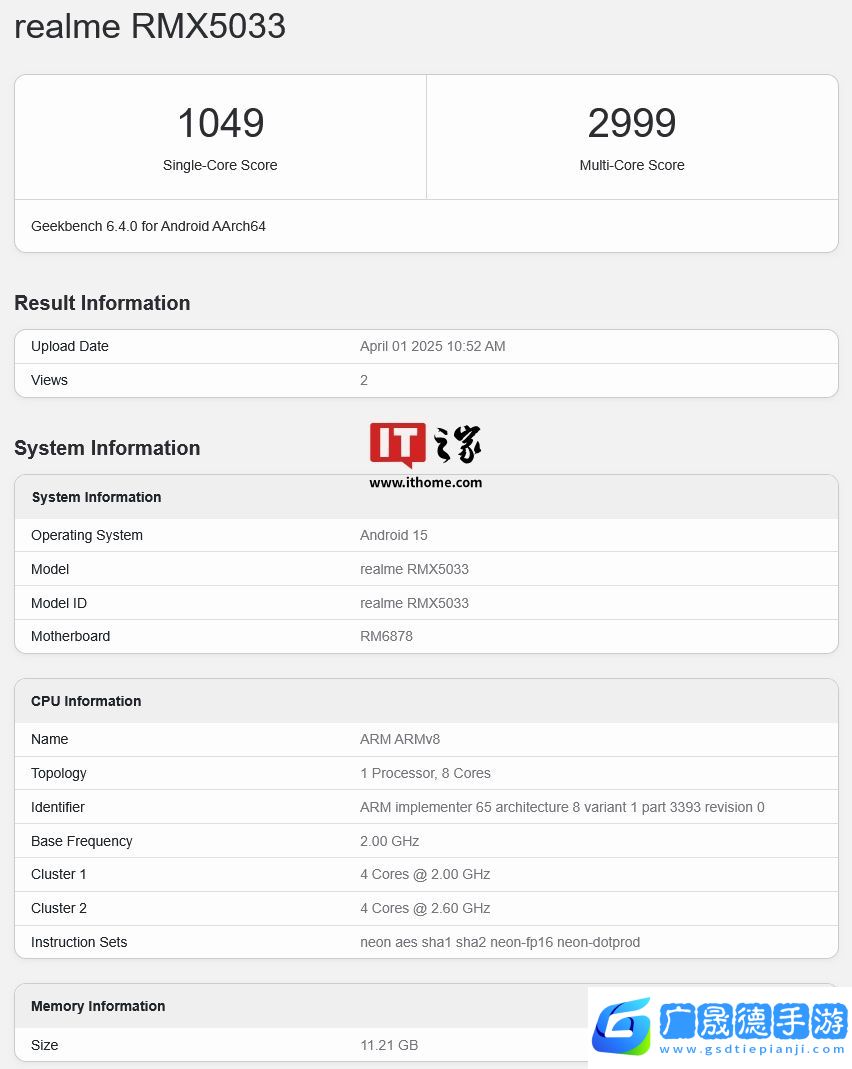852x1069 pixels.
Task: Select the neon aes sha1 sha2 instruction list
Action: (500, 942)
